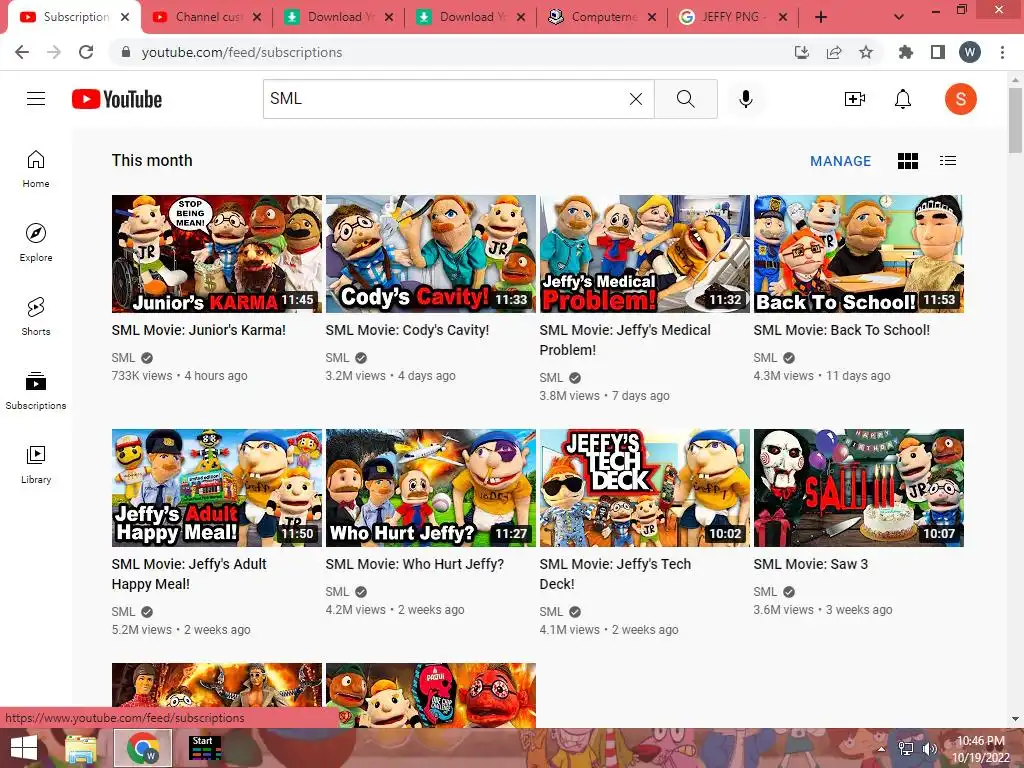Open Jeffy's Medical Problem thumbnail

pyautogui.click(x=645, y=253)
